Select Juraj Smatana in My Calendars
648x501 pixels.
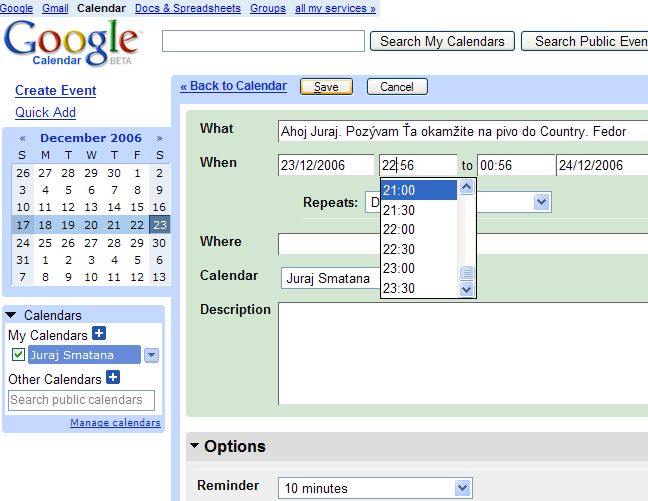click(x=84, y=355)
